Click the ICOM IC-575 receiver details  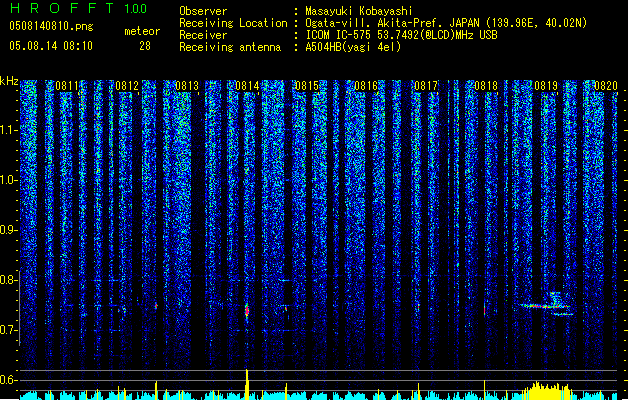401,35
